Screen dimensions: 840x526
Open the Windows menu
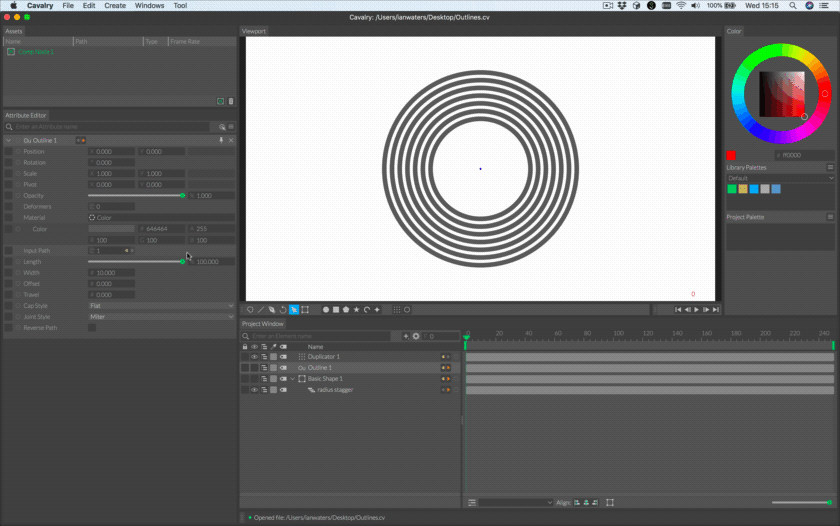coord(149,5)
